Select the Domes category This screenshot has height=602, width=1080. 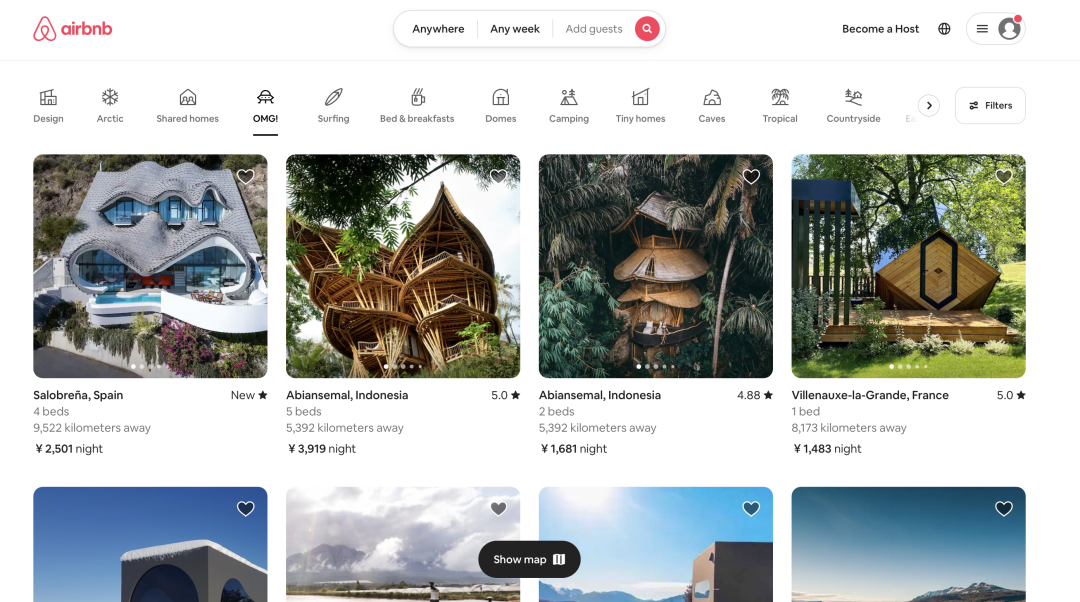coord(501,106)
